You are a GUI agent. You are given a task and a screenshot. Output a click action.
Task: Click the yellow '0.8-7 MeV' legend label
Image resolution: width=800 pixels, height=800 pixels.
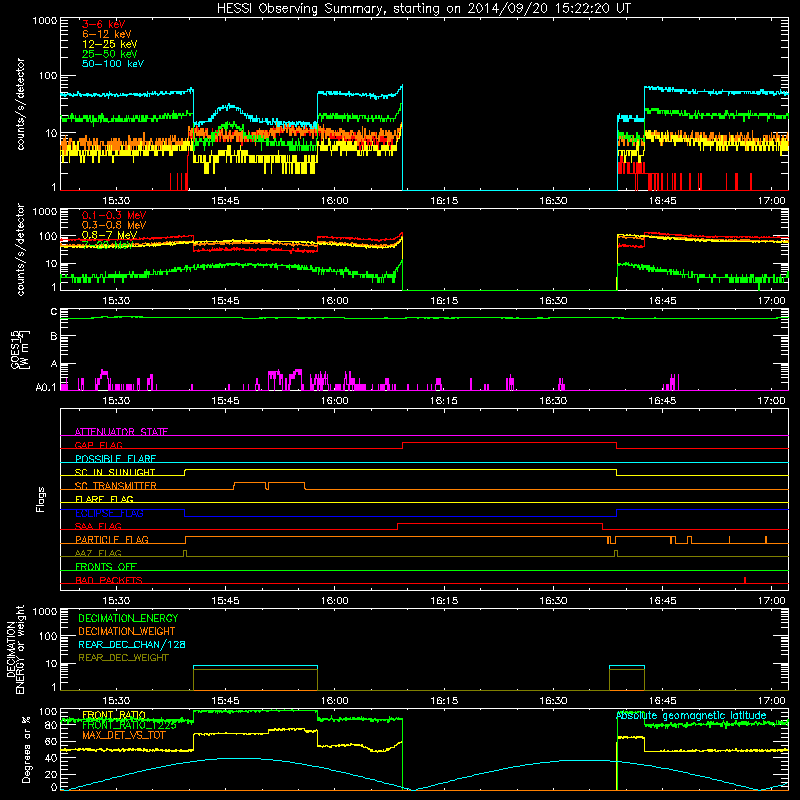tap(109, 235)
